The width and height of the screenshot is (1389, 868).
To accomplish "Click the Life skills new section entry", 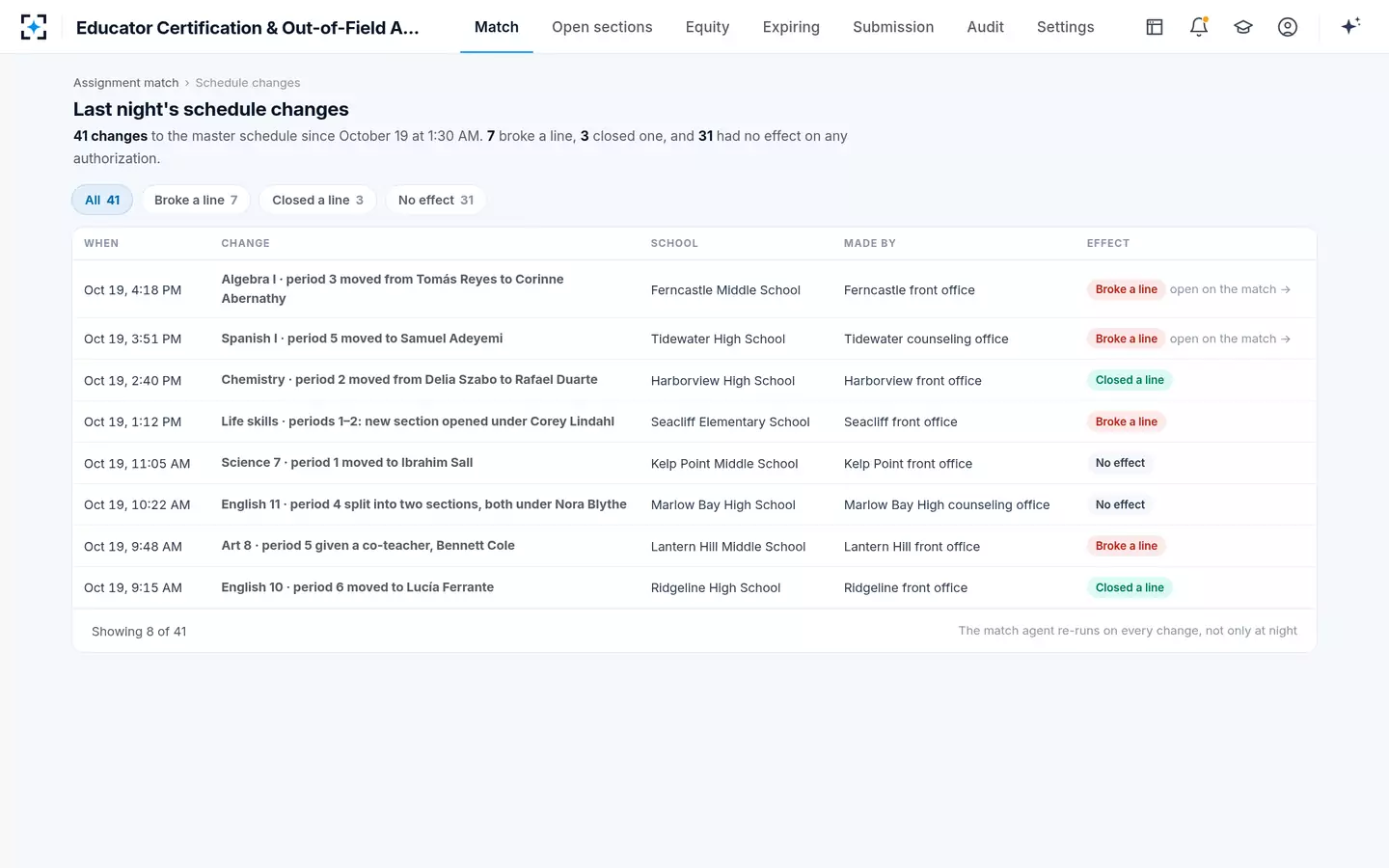I will coord(418,421).
